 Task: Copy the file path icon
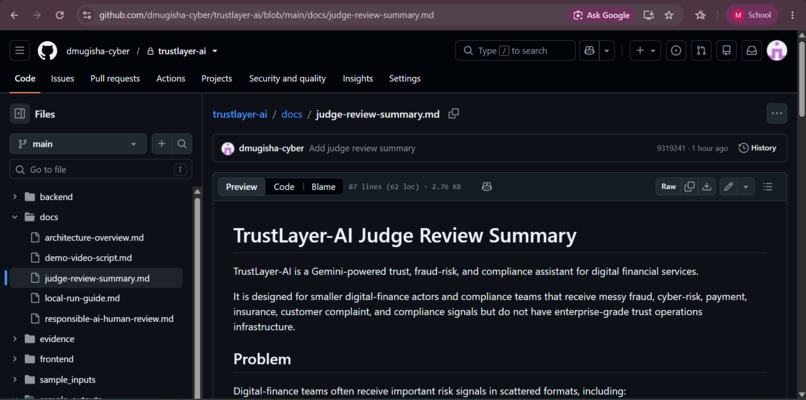453,114
